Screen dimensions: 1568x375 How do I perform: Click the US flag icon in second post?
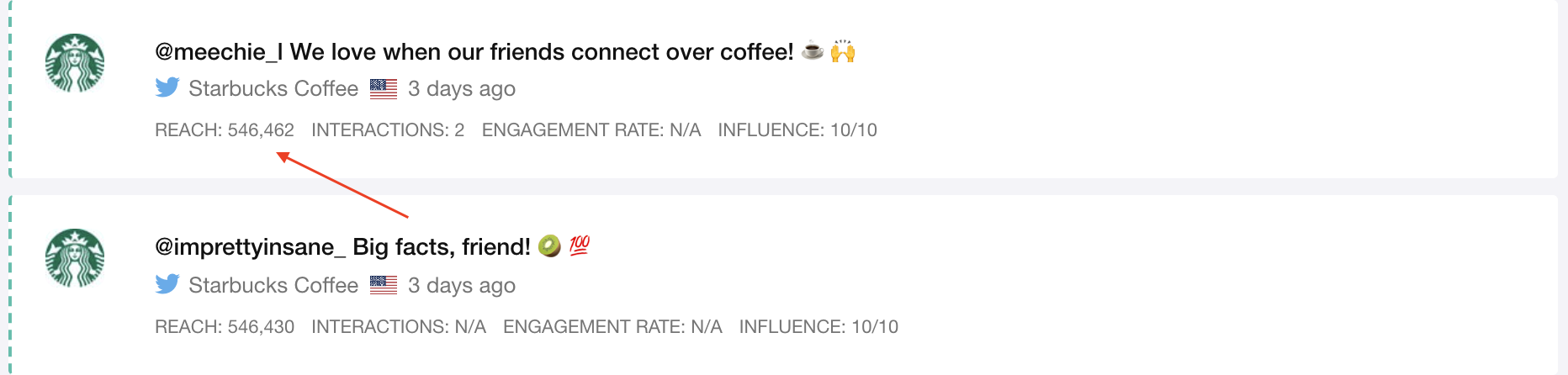pos(384,285)
